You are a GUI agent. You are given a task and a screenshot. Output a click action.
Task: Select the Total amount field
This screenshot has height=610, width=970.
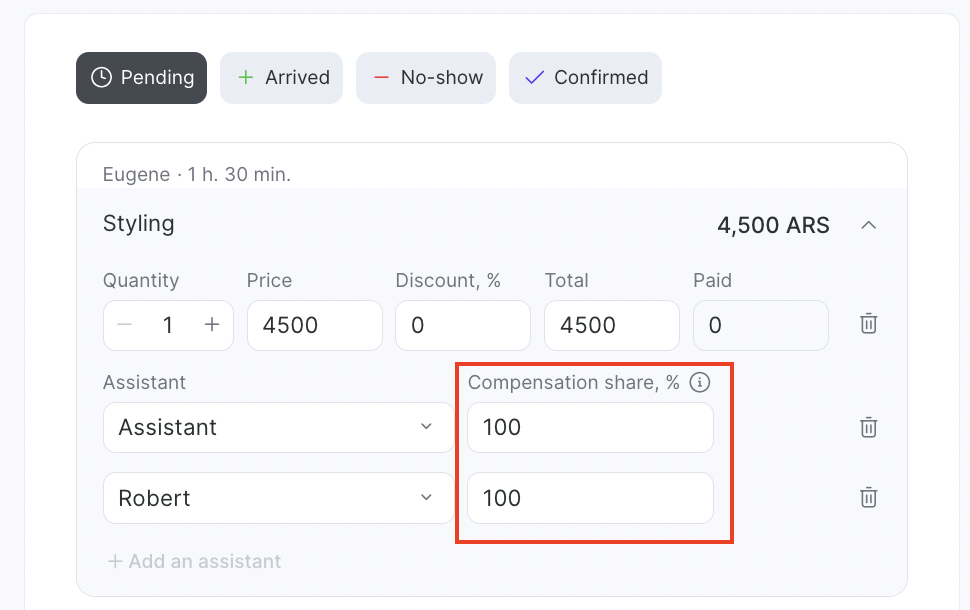point(611,325)
